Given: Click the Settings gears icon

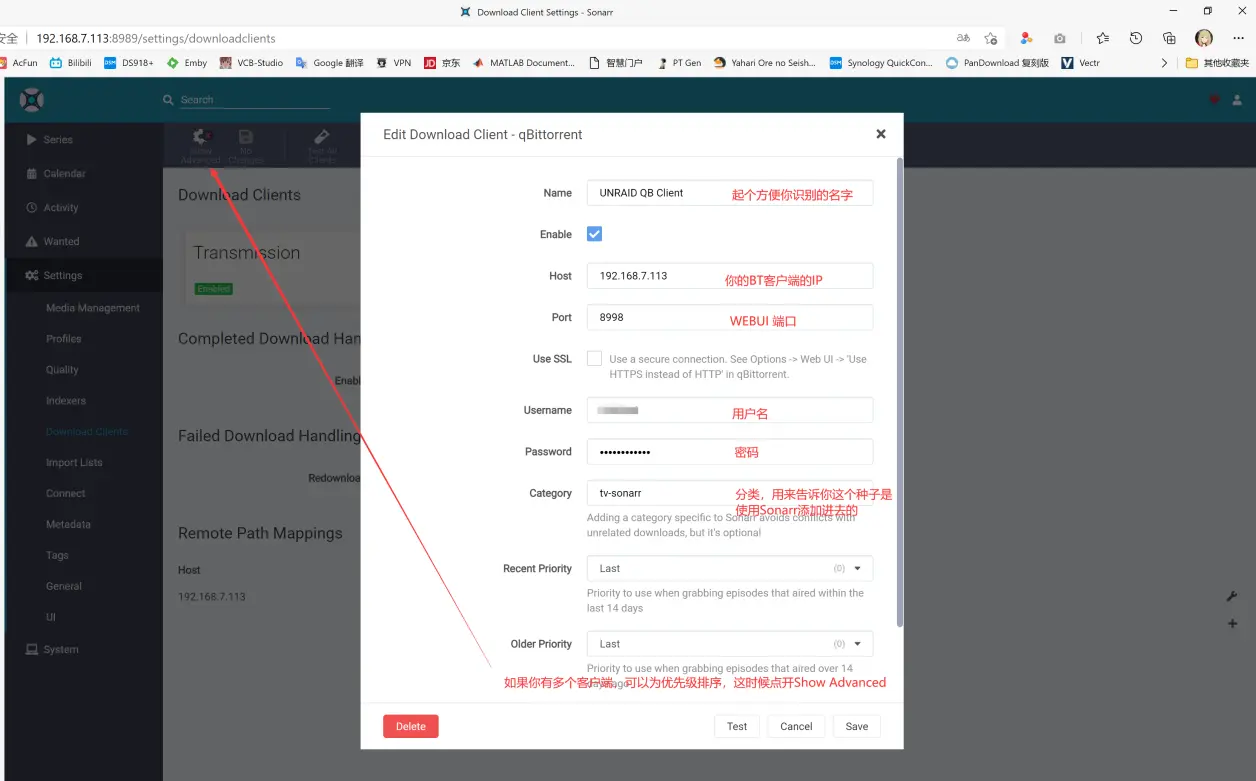Looking at the screenshot, I should [x=32, y=276].
